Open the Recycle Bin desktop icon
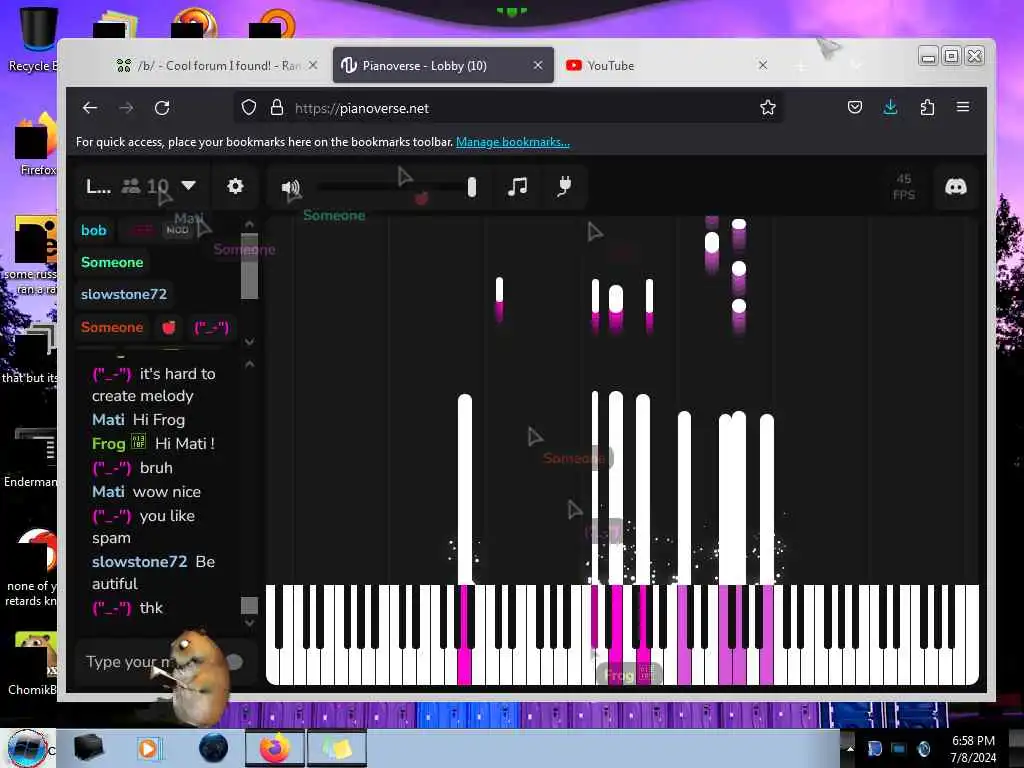This screenshot has height=768, width=1024. click(36, 38)
